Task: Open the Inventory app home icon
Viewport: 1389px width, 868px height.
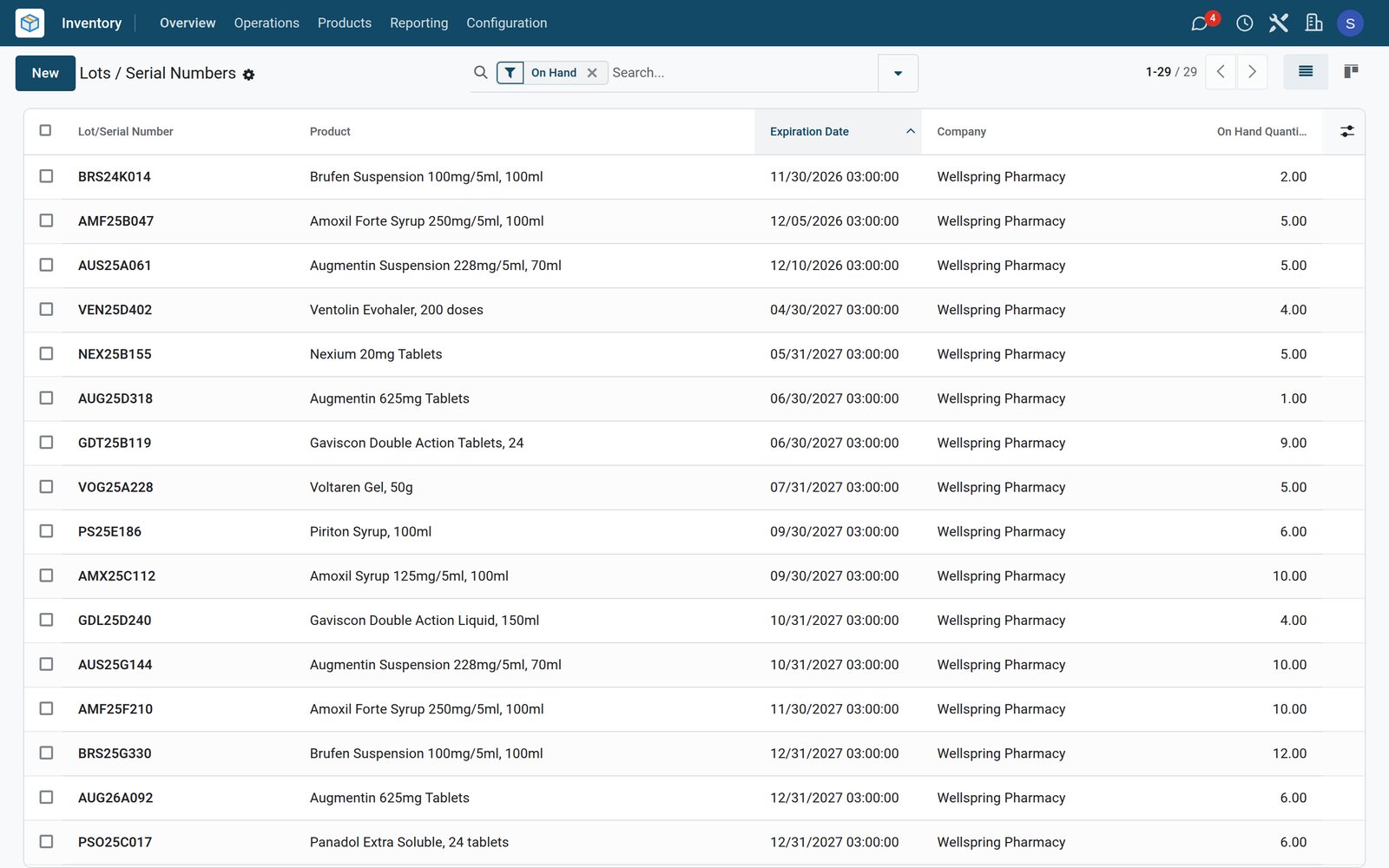Action: (30, 23)
